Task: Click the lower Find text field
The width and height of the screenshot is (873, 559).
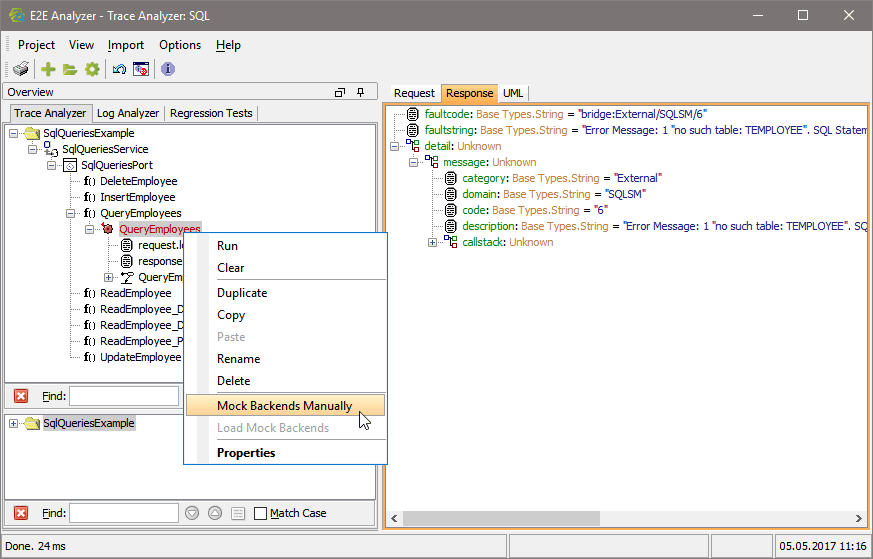Action: coord(124,513)
